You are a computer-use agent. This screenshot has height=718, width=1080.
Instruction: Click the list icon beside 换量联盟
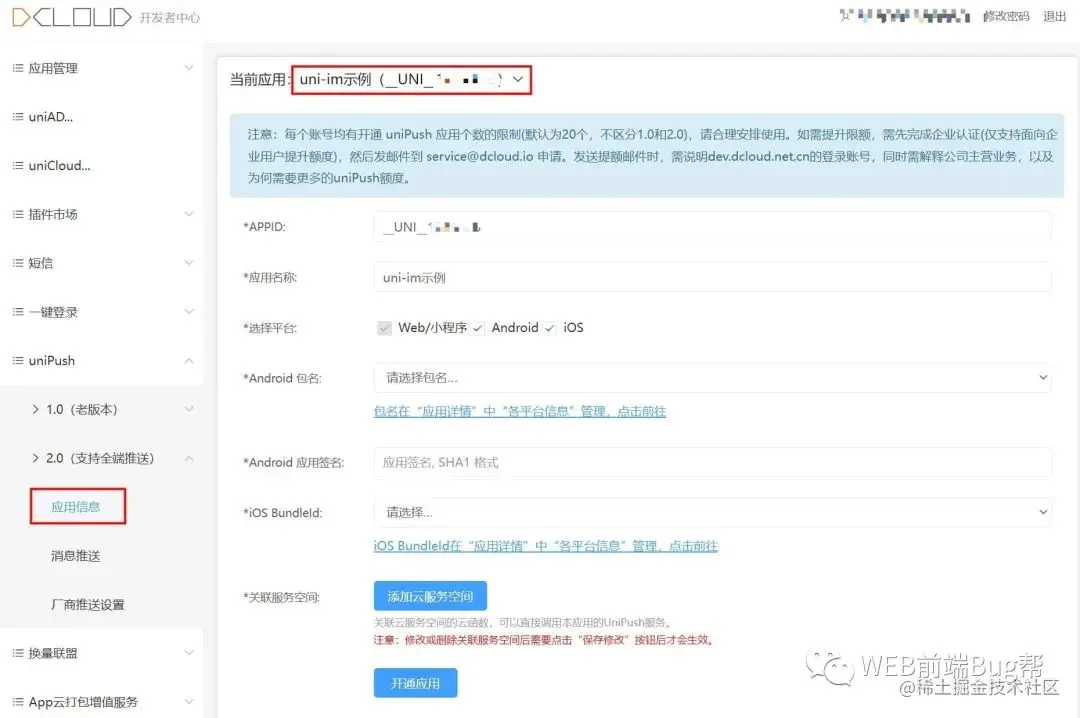tap(18, 653)
